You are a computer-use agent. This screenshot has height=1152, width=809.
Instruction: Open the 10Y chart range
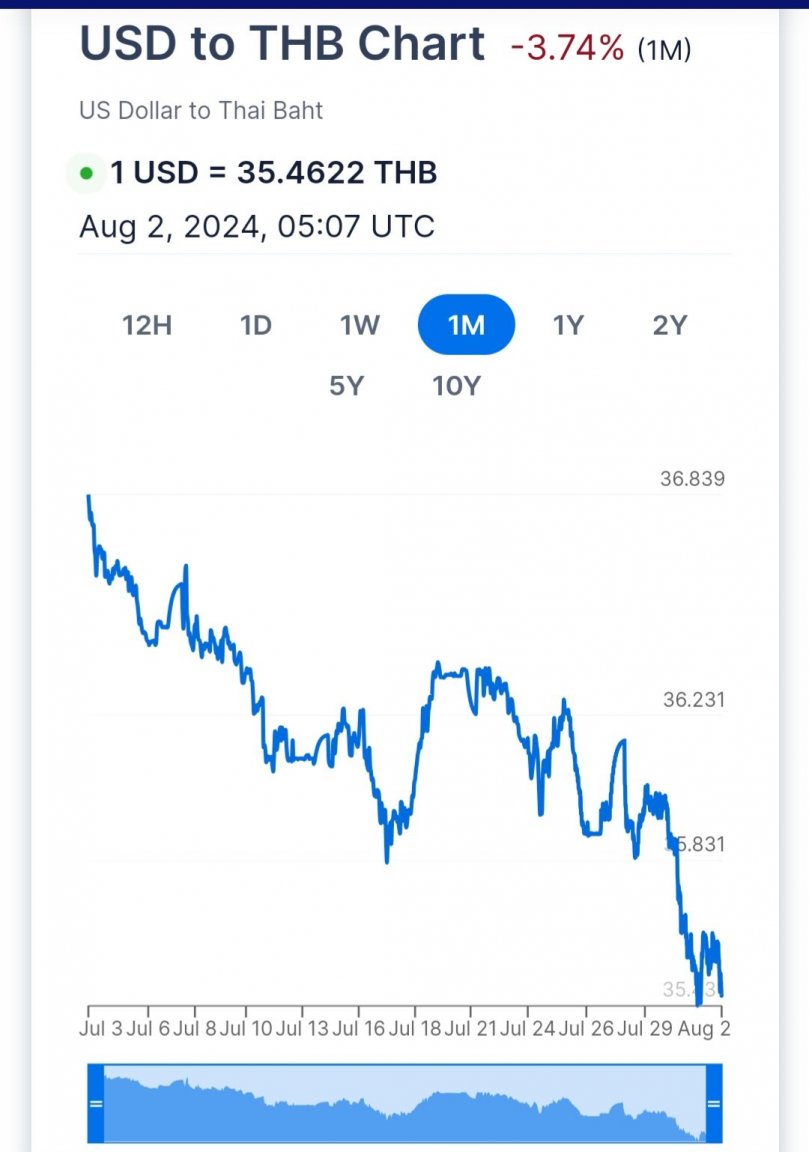[456, 385]
